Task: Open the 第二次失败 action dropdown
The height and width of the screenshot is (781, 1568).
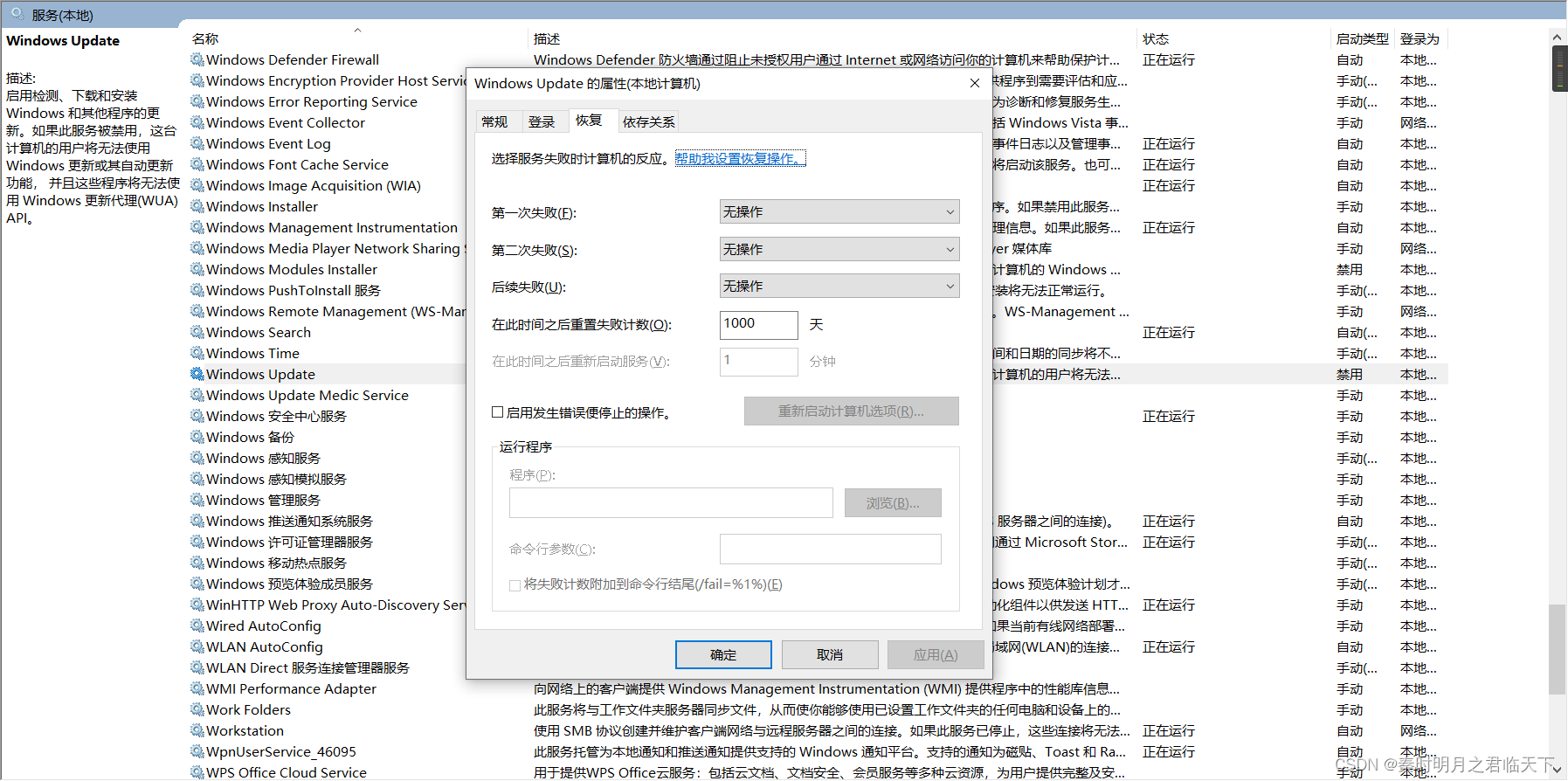Action: click(x=839, y=249)
